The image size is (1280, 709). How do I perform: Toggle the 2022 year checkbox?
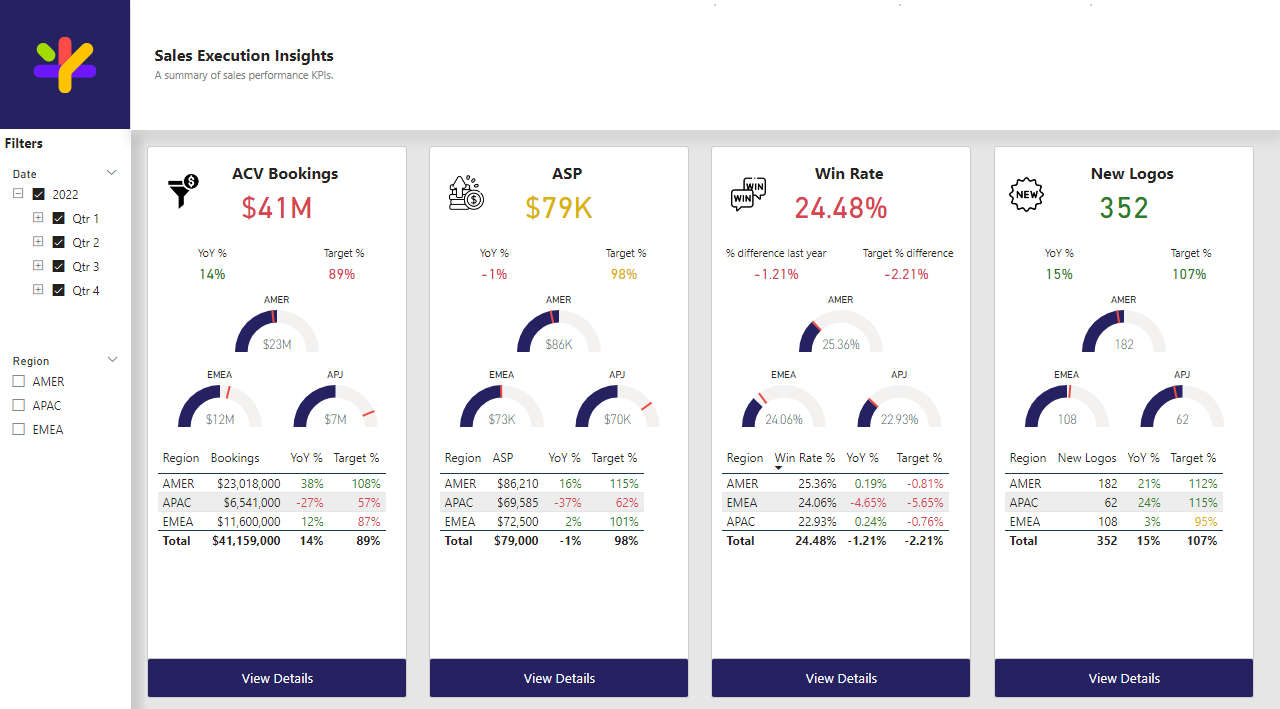[39, 194]
